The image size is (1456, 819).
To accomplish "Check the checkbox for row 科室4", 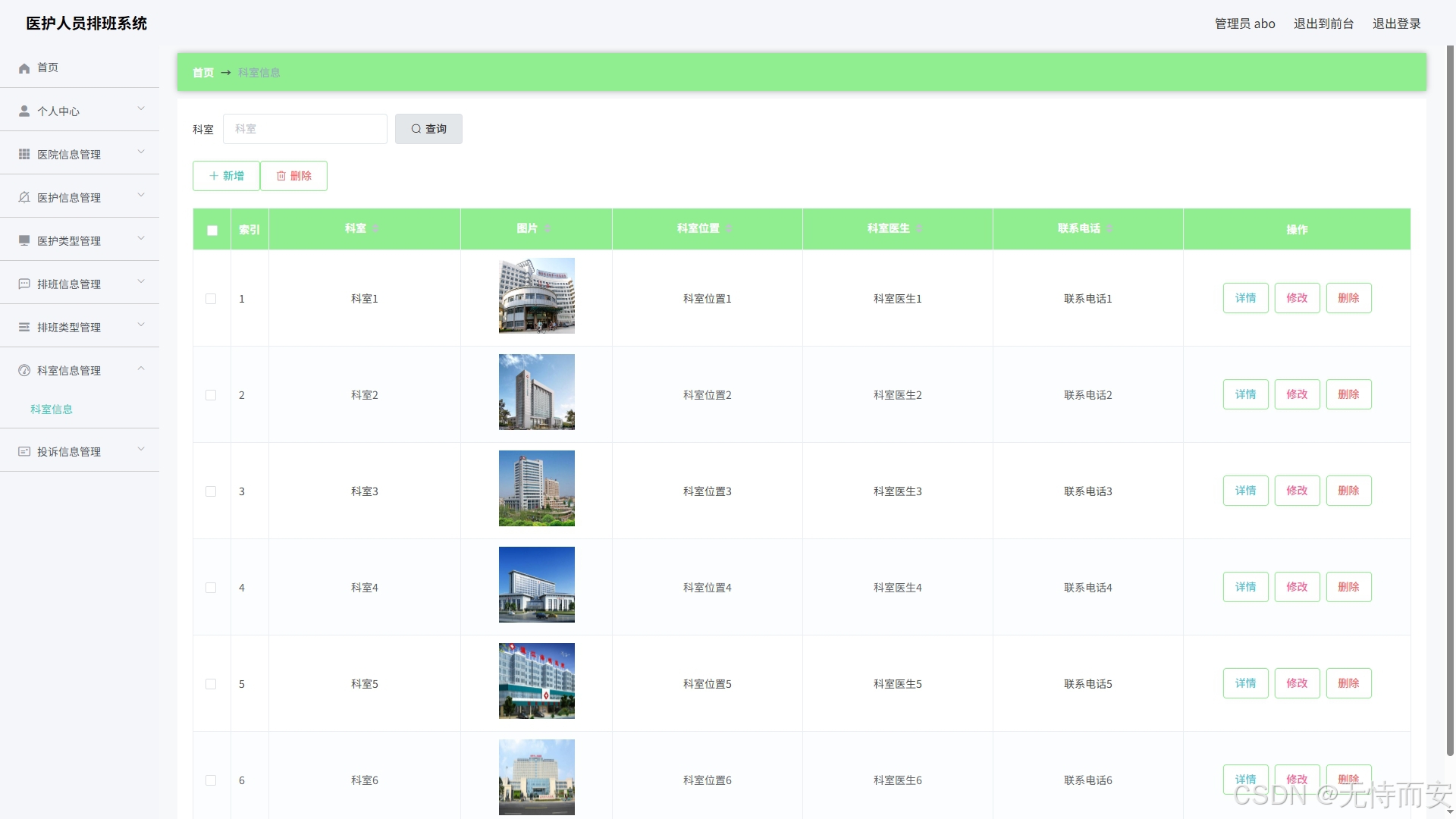I will (x=211, y=588).
